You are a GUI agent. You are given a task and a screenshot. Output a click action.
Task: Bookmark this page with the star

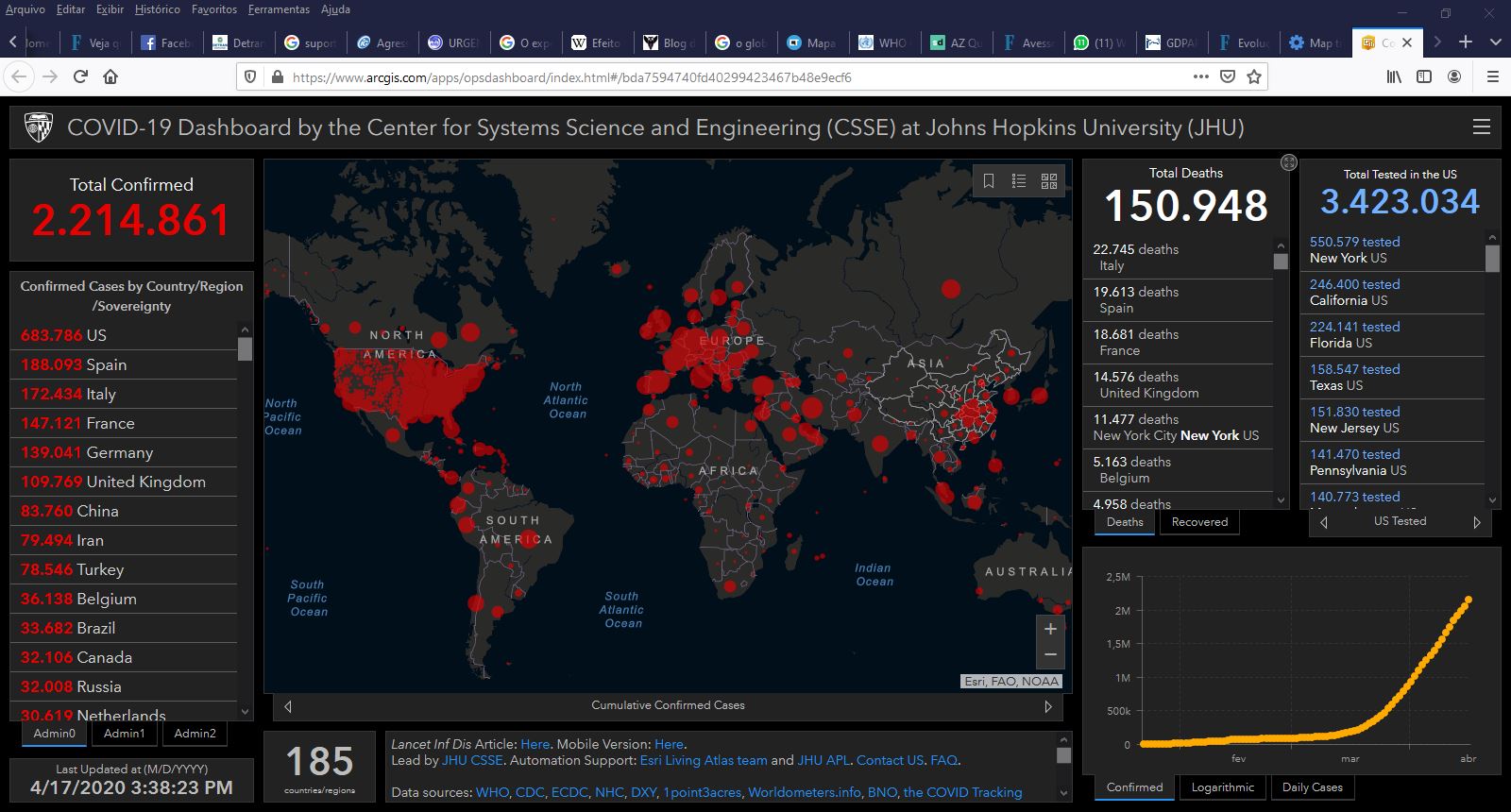(1254, 76)
